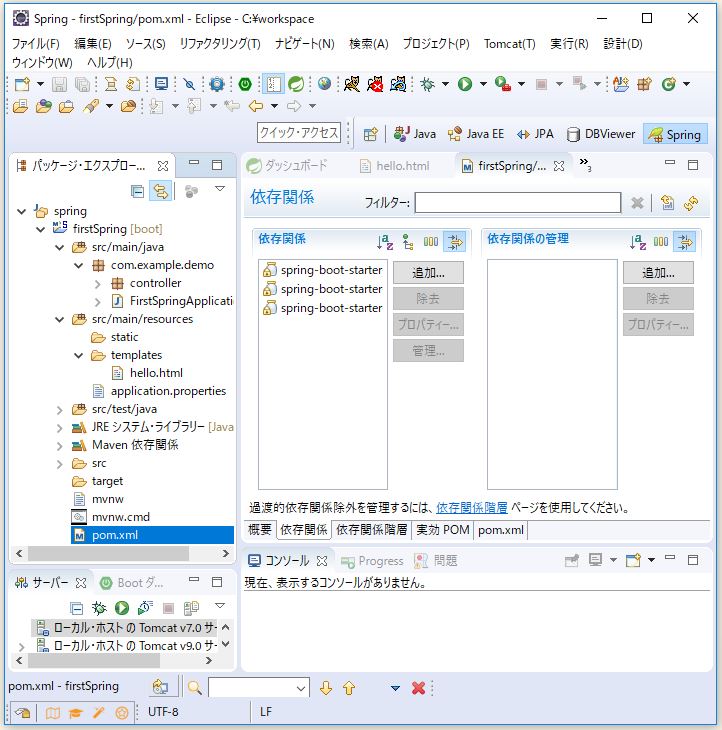Click the clear filter X icon

point(637,203)
